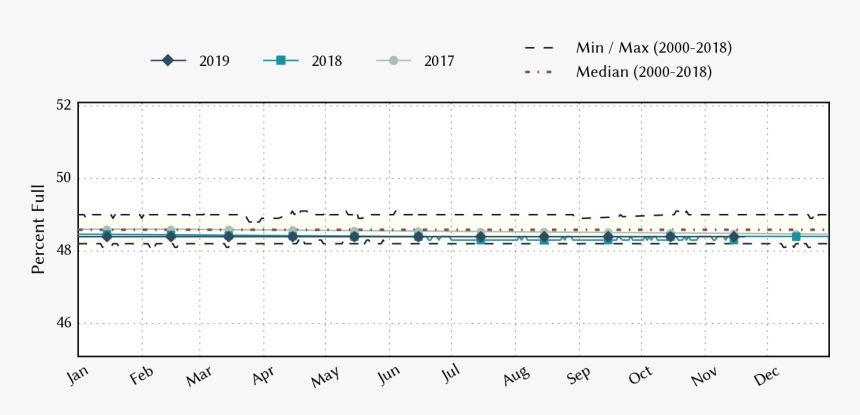Click the 50 y-axis value

click(x=65, y=178)
